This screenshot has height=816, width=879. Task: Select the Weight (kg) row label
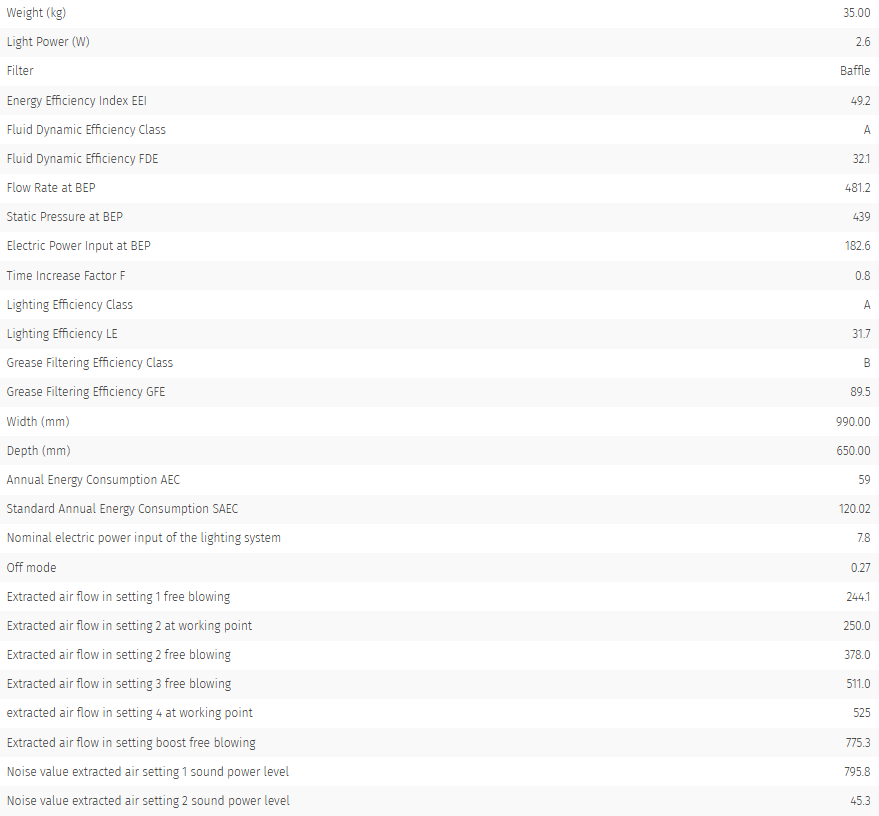pyautogui.click(x=36, y=13)
